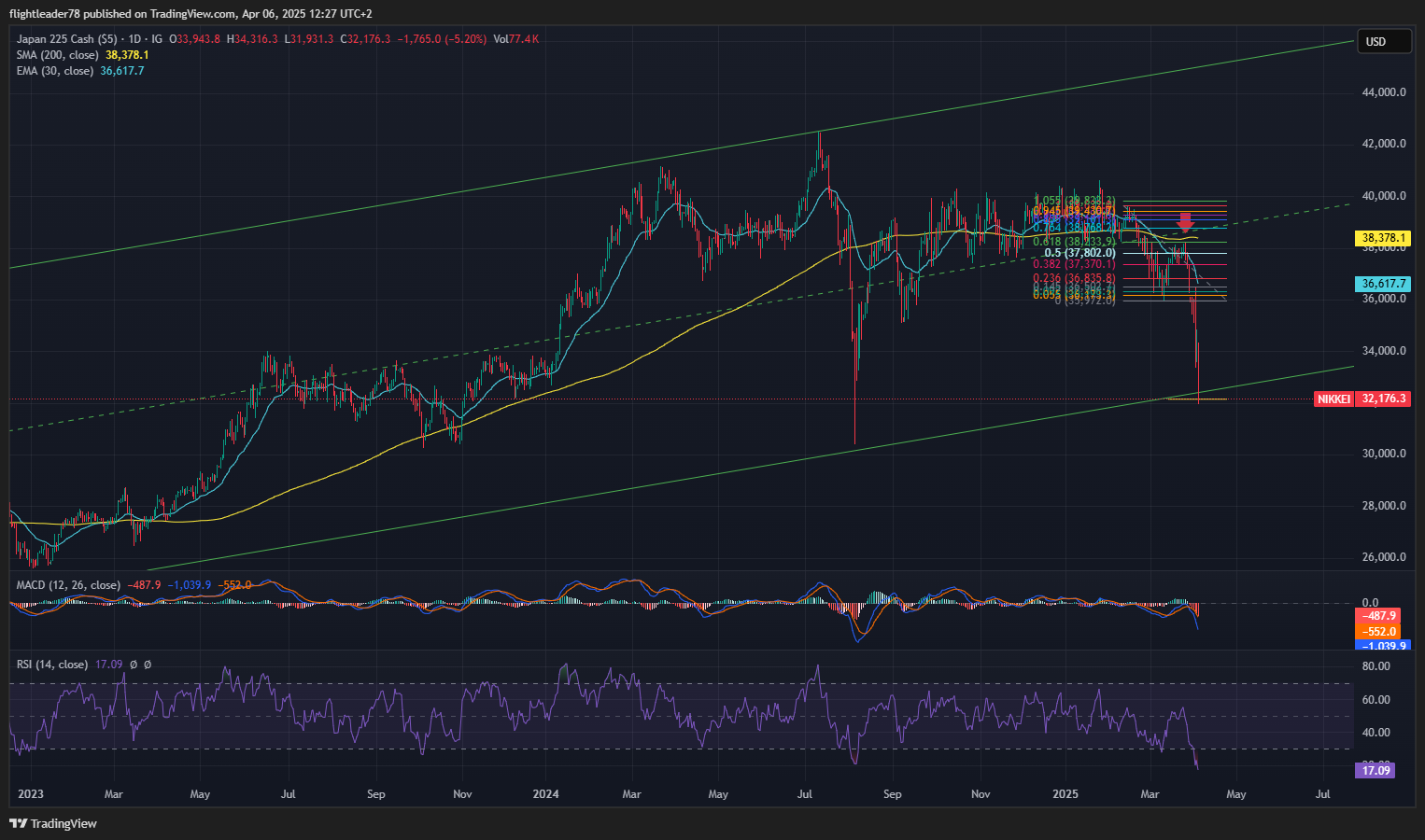Click the RSI 40.00 axis label
This screenshot has width=1425, height=840.
tap(1376, 733)
